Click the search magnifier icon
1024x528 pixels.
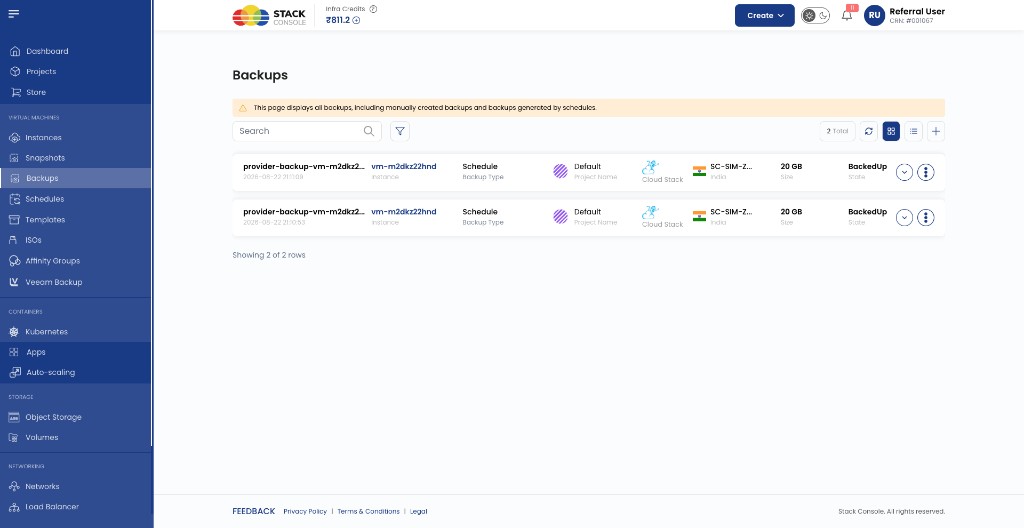point(369,131)
